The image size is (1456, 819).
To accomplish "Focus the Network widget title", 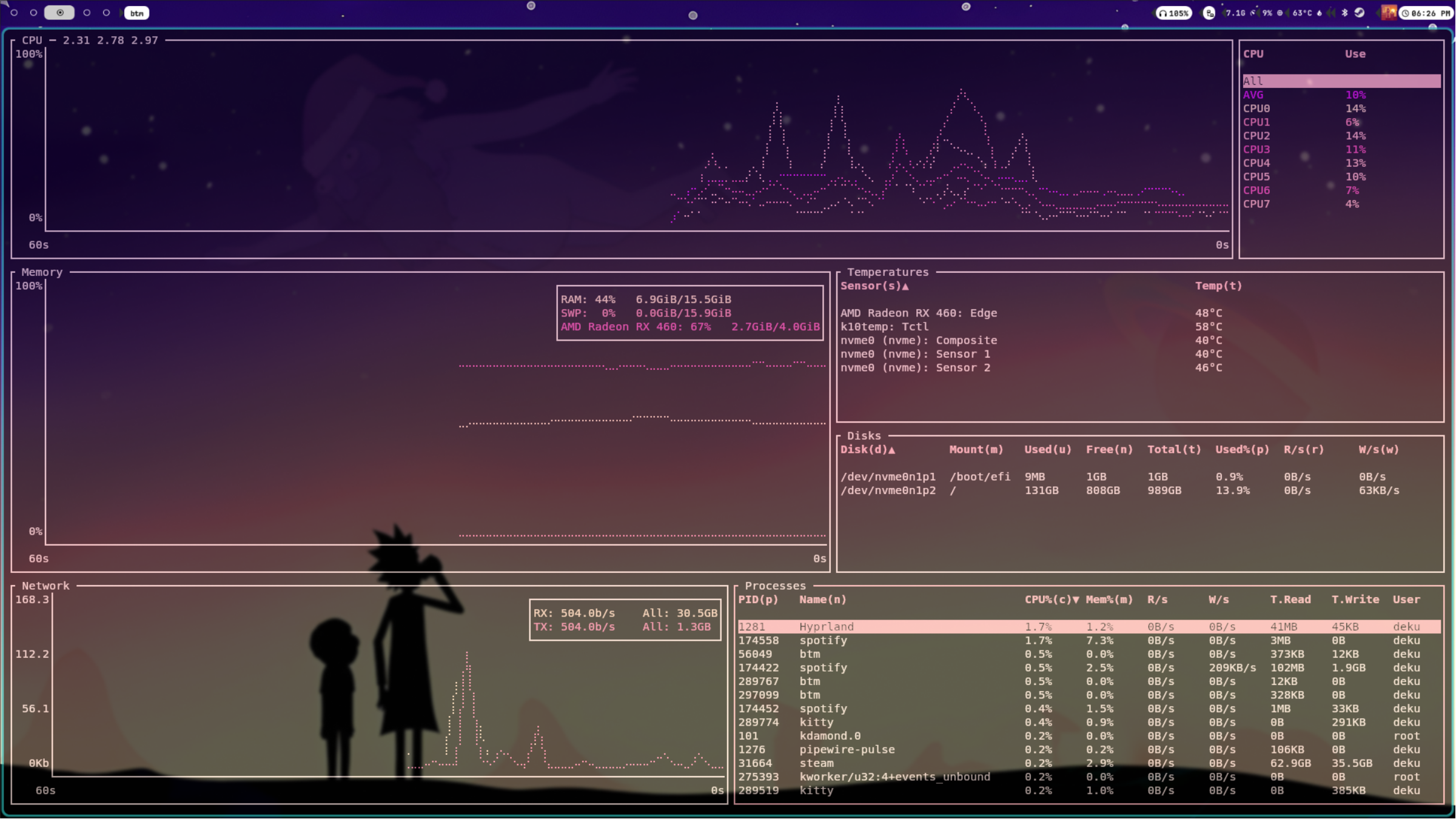I will click(45, 586).
